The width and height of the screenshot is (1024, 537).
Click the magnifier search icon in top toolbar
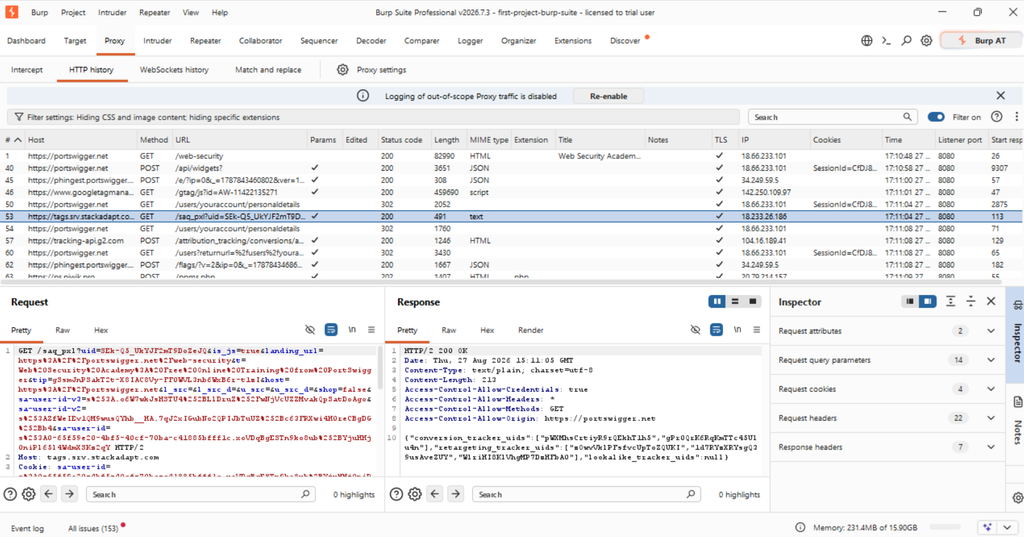coord(906,41)
